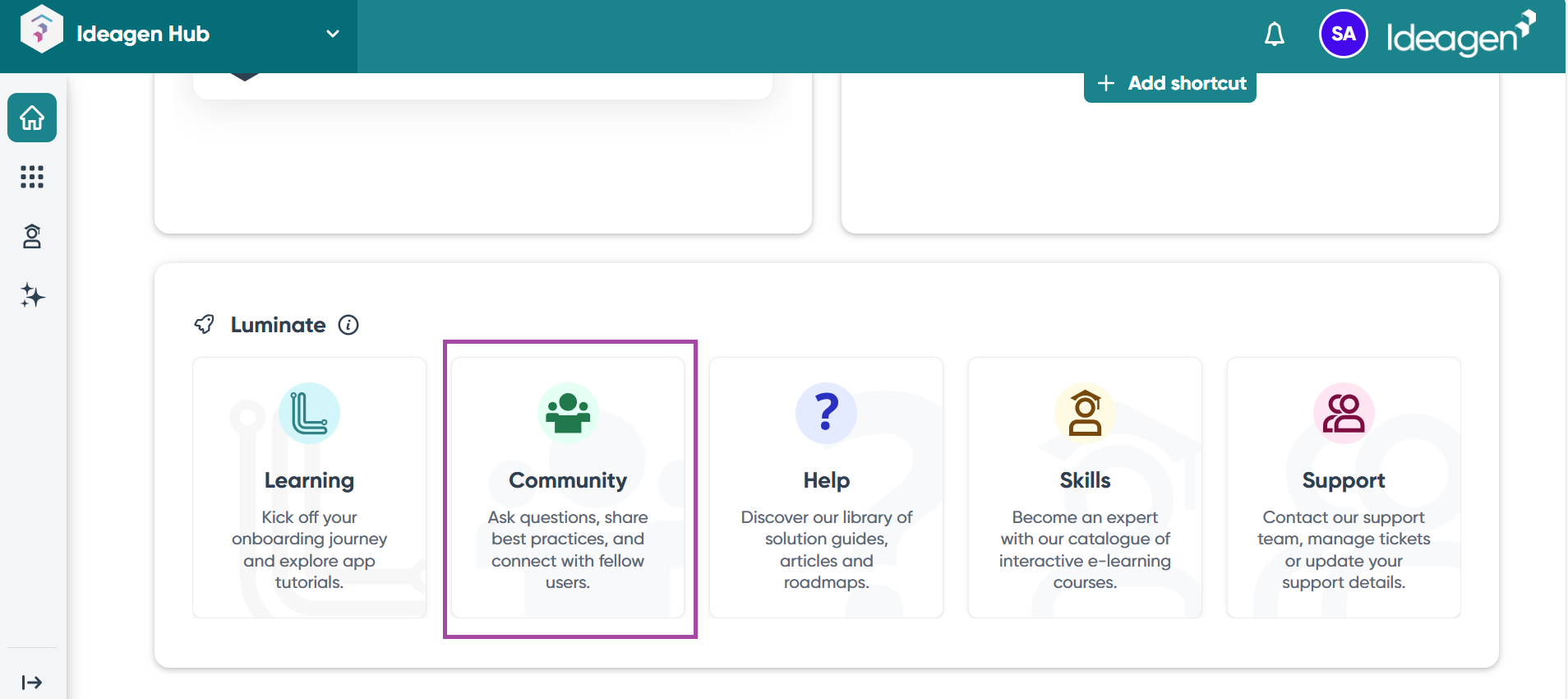This screenshot has width=1568, height=699.
Task: Click the Ideagen Hub hexagon logo
Action: tap(41, 30)
